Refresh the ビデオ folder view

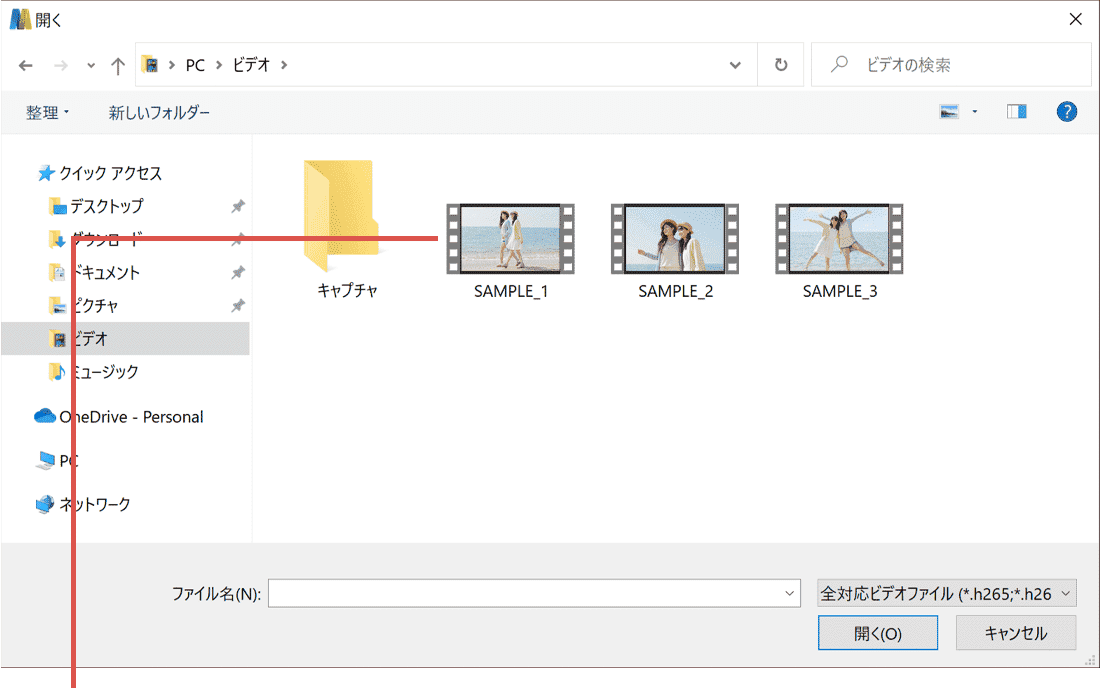[x=781, y=64]
